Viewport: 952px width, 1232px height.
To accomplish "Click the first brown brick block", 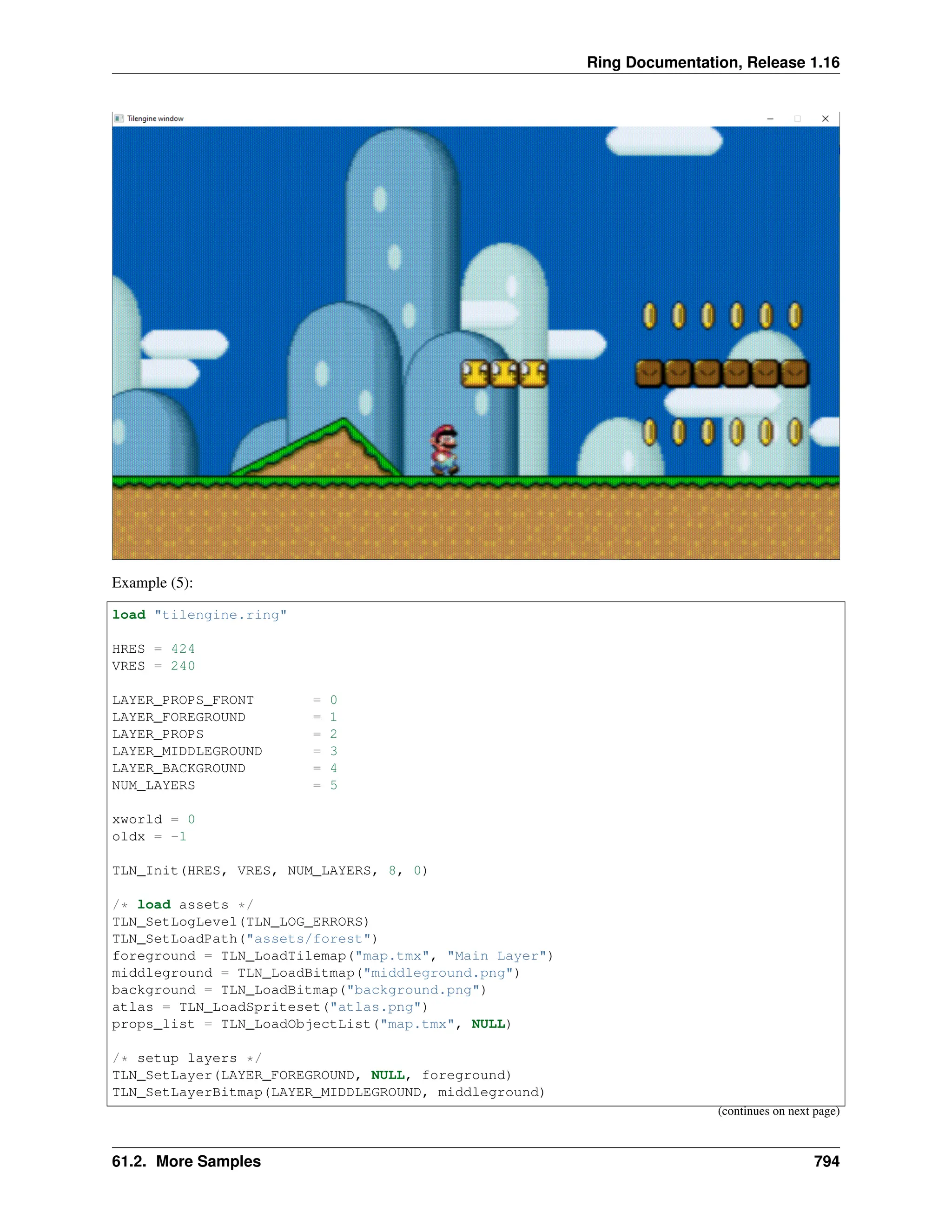I will (x=649, y=373).
